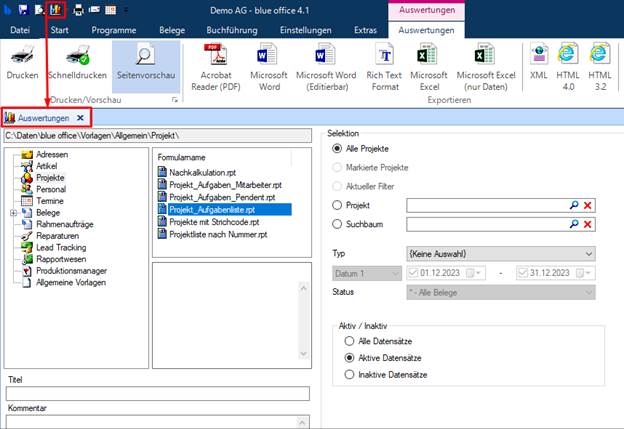Open search lookup for Suchbaum field
Image resolution: width=624 pixels, height=429 pixels.
574,224
